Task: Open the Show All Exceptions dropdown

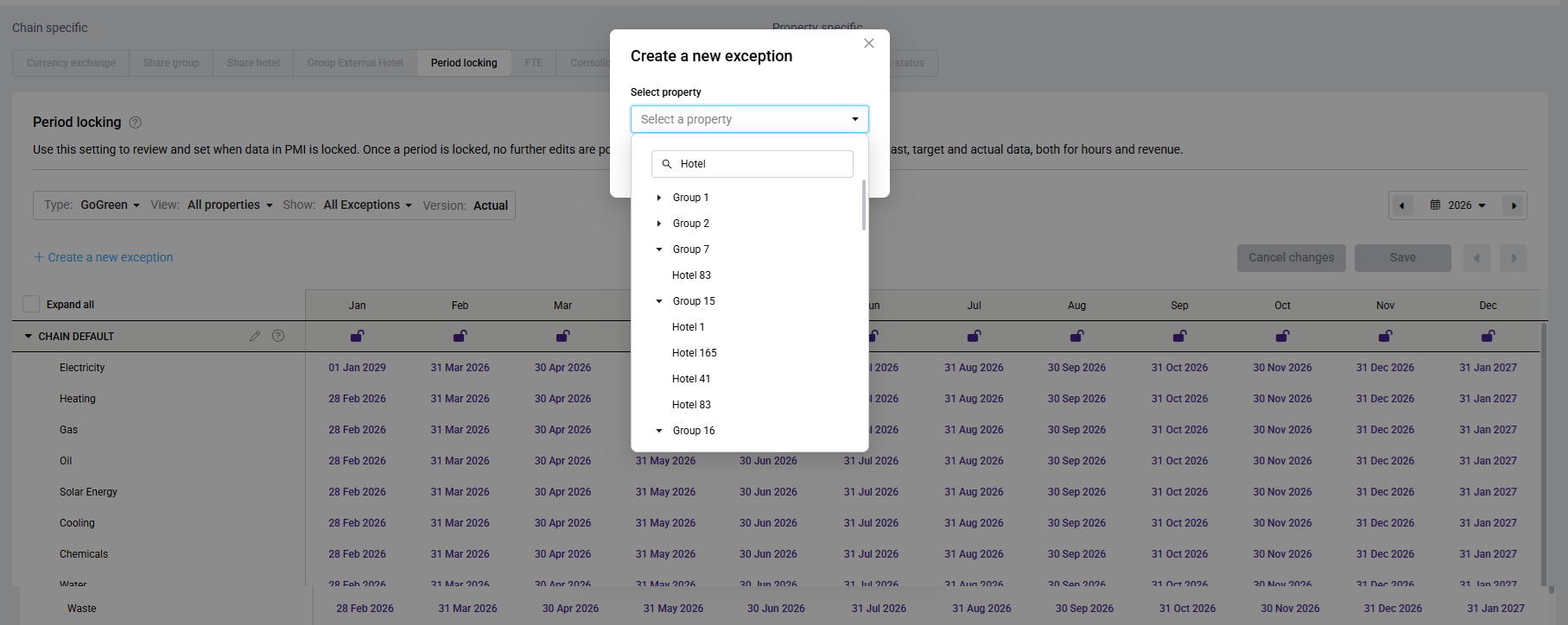Action: 367,205
